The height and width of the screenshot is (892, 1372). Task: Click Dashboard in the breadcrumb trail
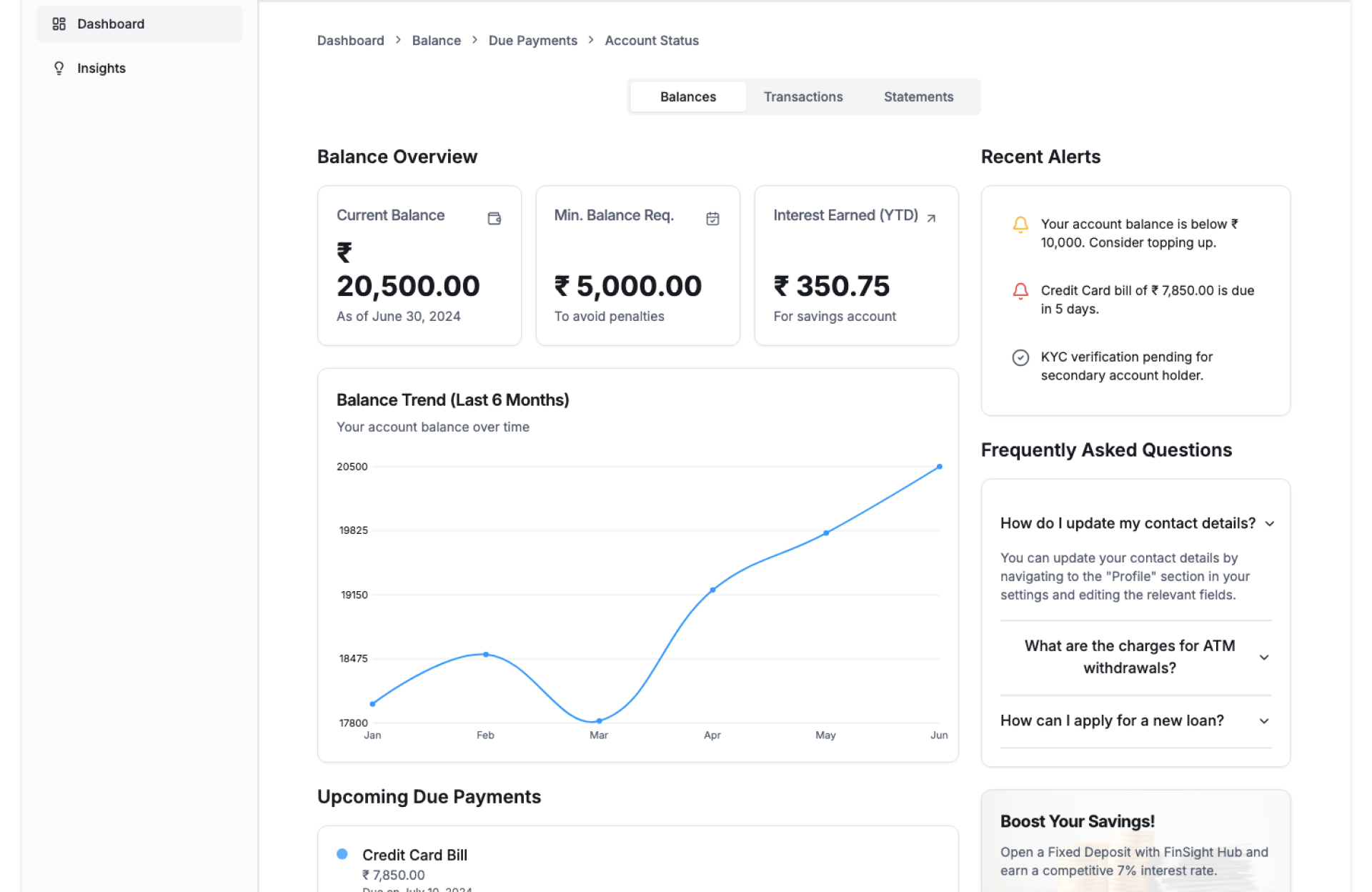[x=350, y=41]
